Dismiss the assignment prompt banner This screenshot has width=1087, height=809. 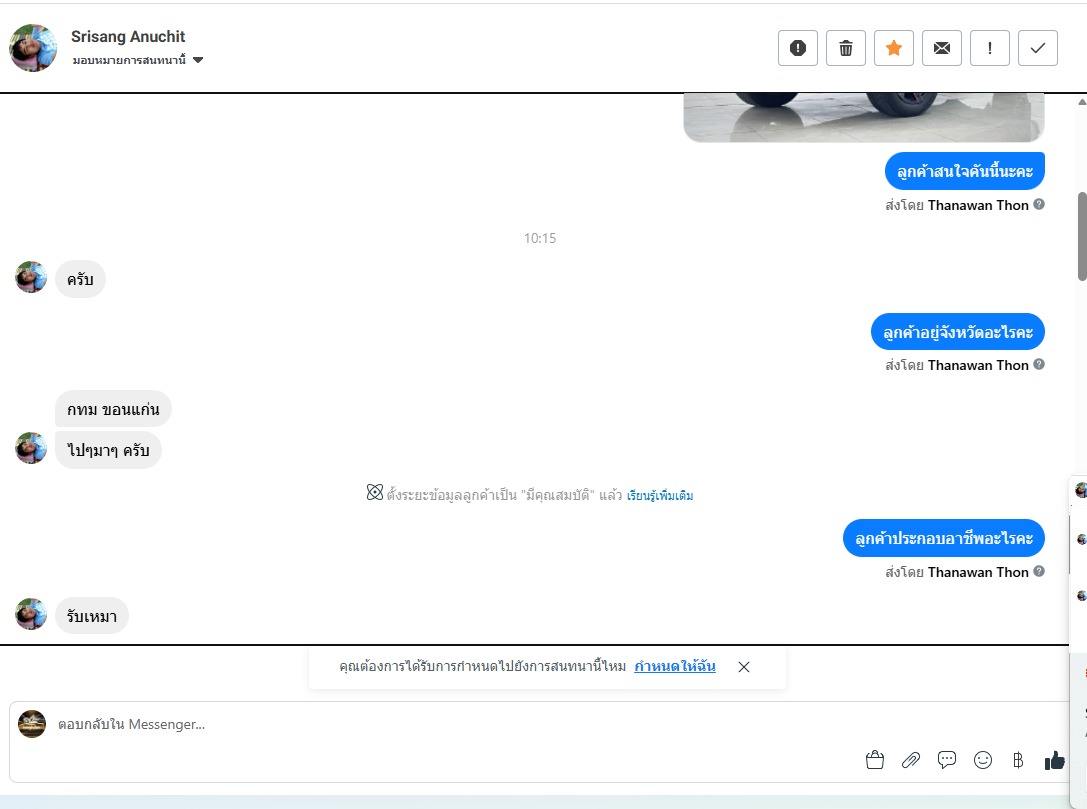(x=744, y=667)
